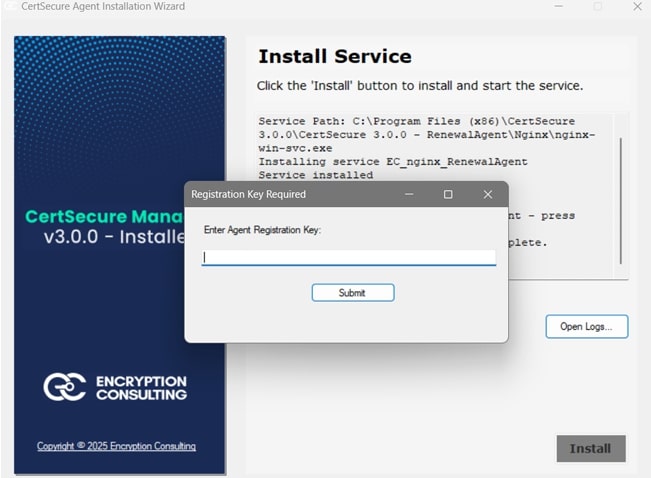Click the 'v3.0.0 - Installer' banner text

pos(114,237)
